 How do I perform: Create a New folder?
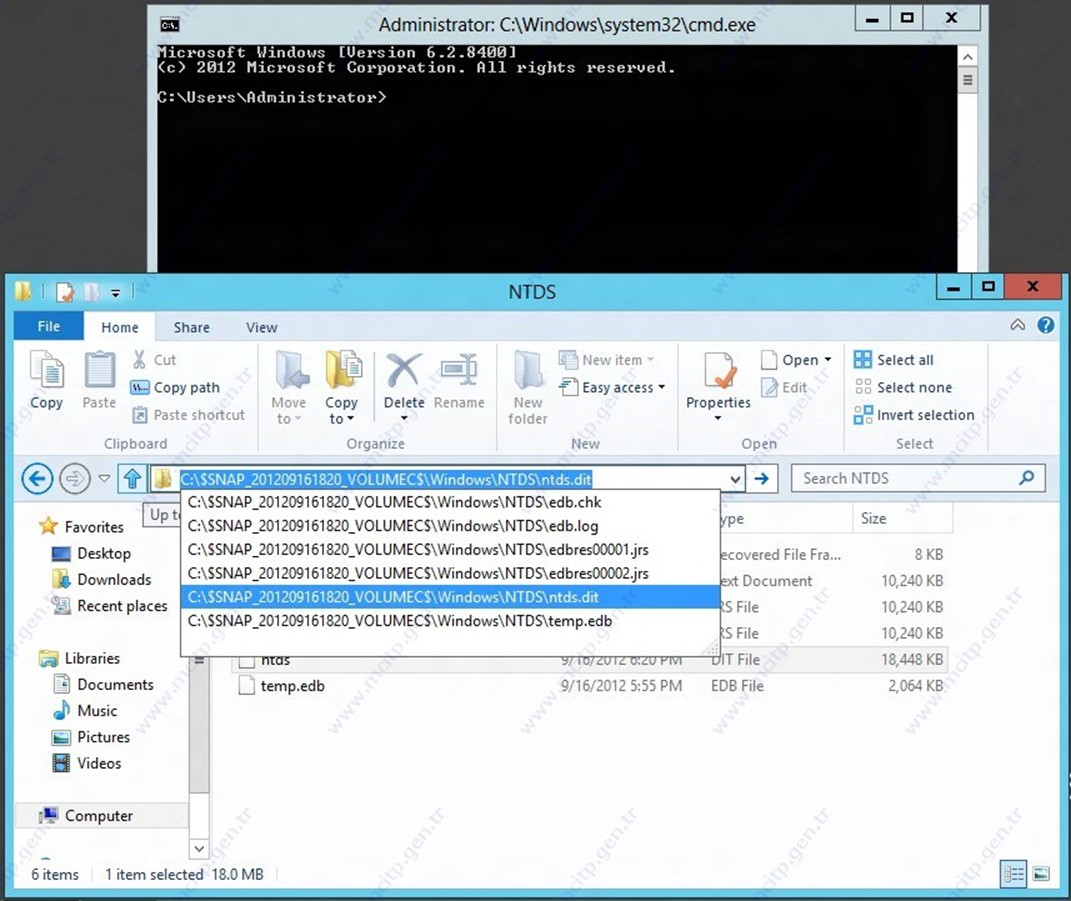(528, 388)
